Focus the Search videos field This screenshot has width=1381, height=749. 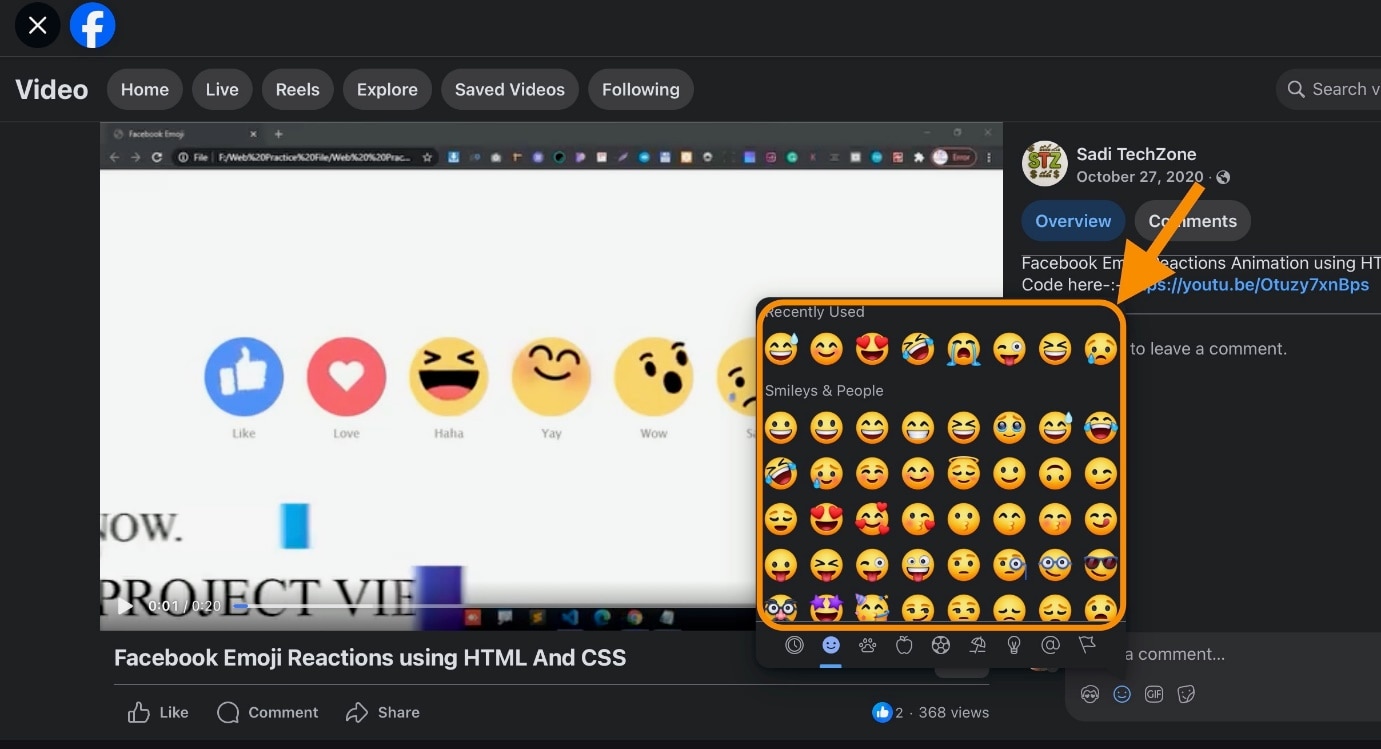tap(1329, 89)
